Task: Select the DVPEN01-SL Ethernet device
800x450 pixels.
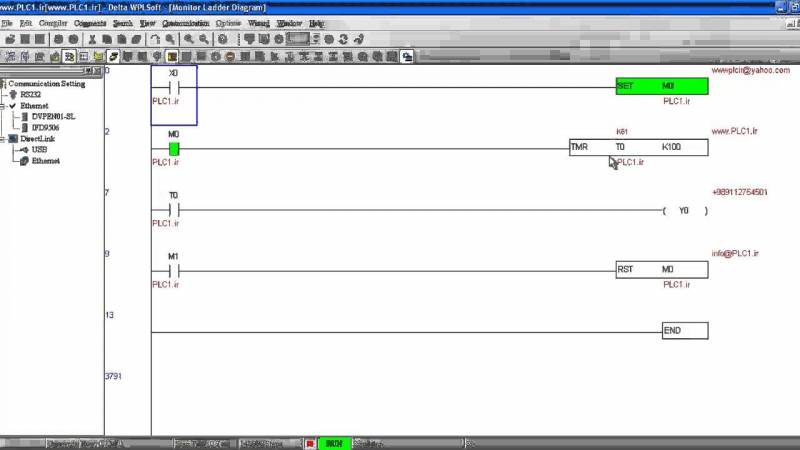Action: [53, 116]
